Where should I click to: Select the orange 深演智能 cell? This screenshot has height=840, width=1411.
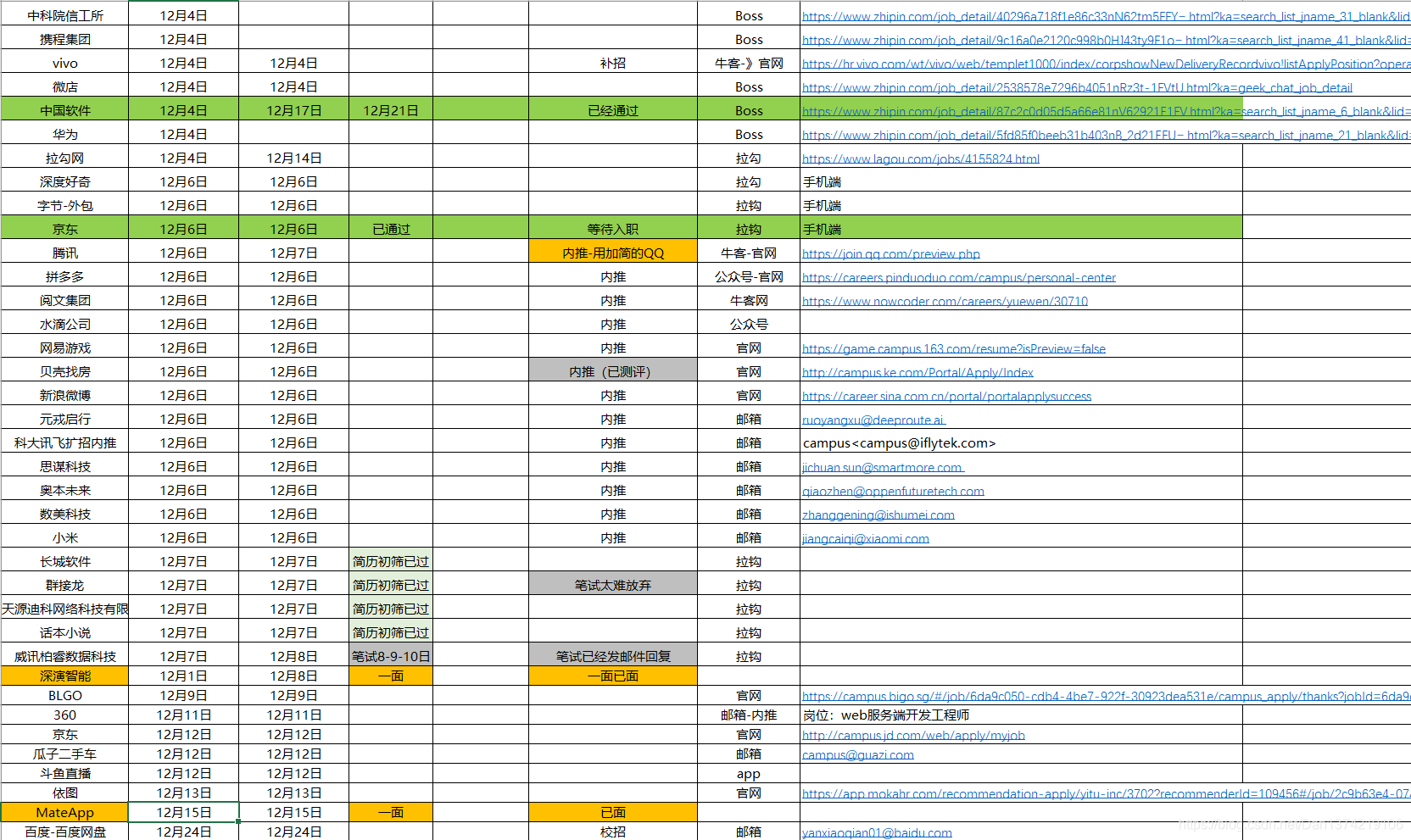[64, 676]
